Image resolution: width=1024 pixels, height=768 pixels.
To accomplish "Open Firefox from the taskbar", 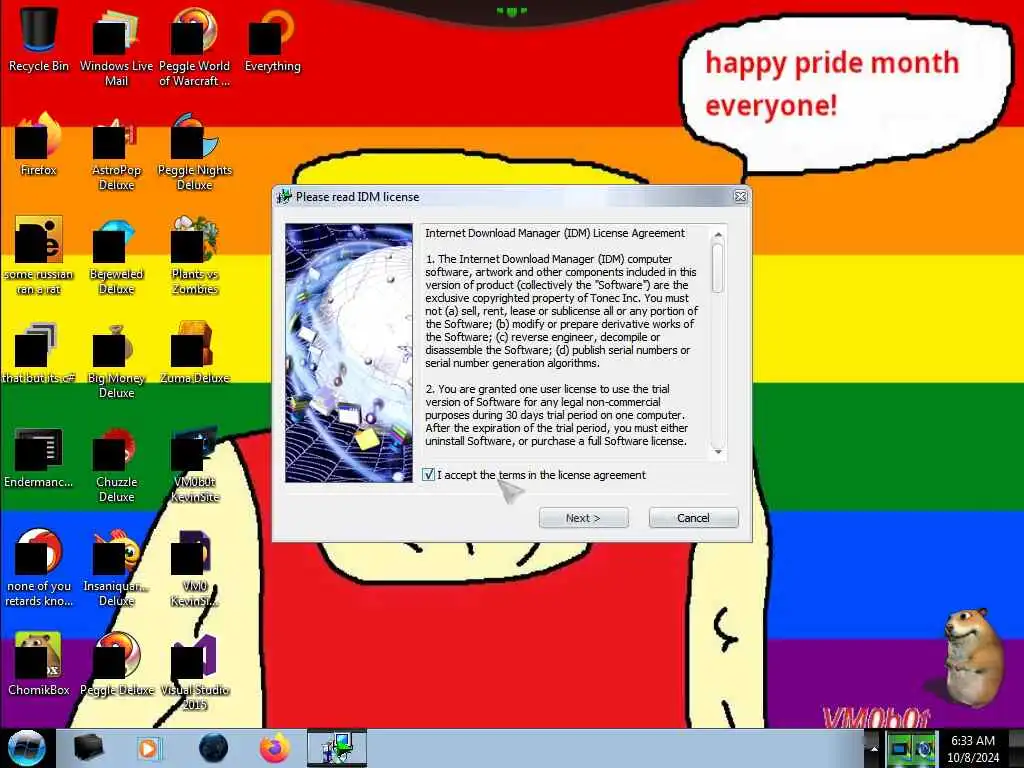I will pyautogui.click(x=275, y=748).
